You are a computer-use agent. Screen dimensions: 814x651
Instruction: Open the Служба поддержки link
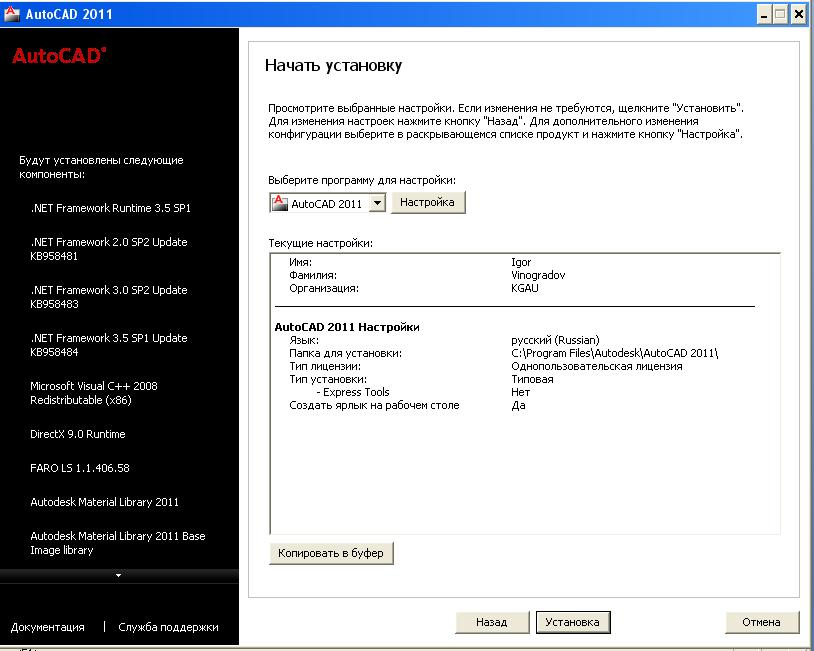tap(169, 627)
